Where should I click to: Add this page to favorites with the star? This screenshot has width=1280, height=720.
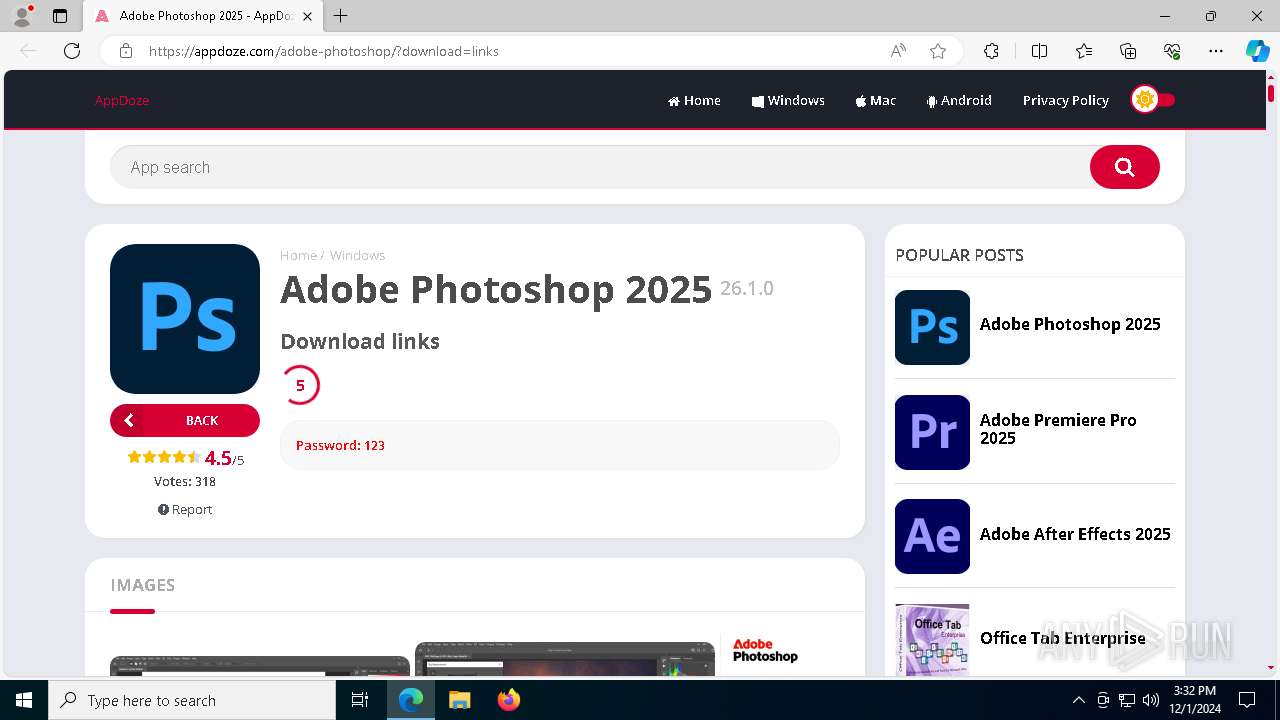point(938,51)
